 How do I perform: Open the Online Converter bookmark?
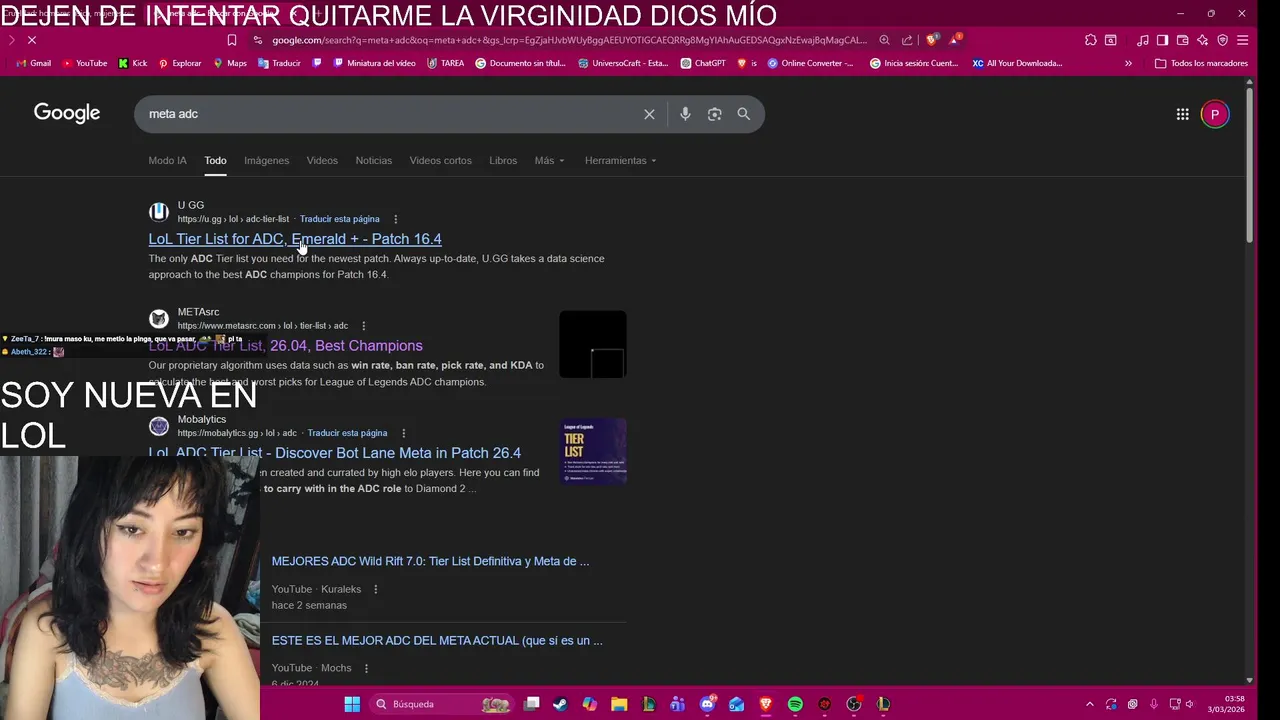click(x=810, y=63)
